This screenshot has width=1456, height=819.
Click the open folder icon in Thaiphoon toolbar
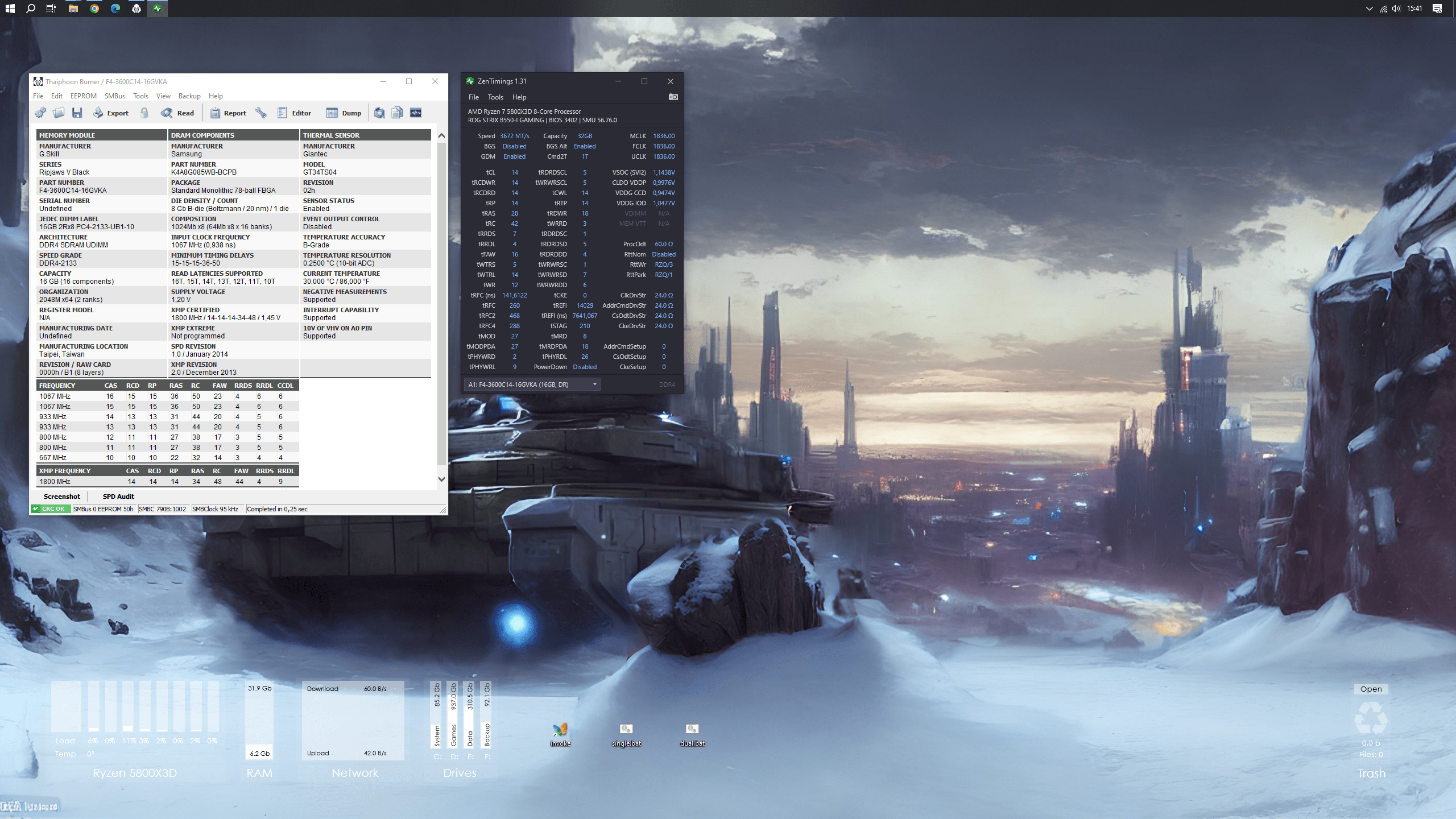(59, 113)
